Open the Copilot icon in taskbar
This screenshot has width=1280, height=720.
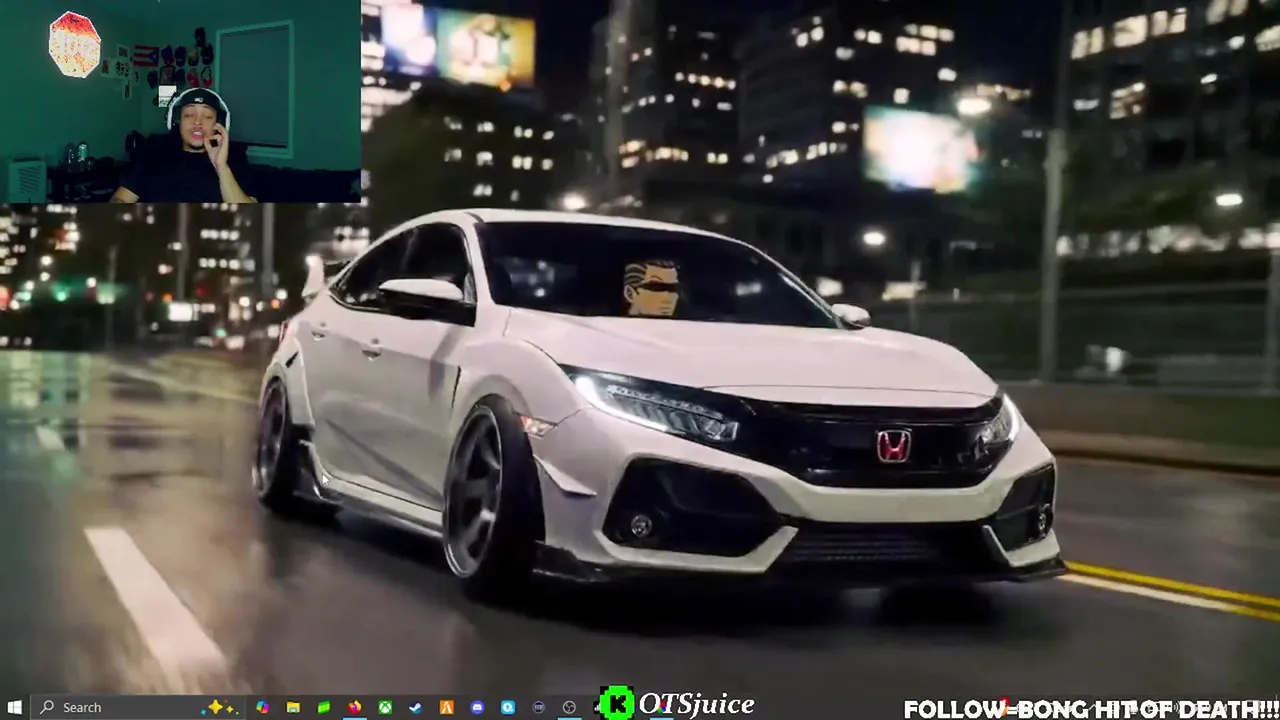point(262,707)
